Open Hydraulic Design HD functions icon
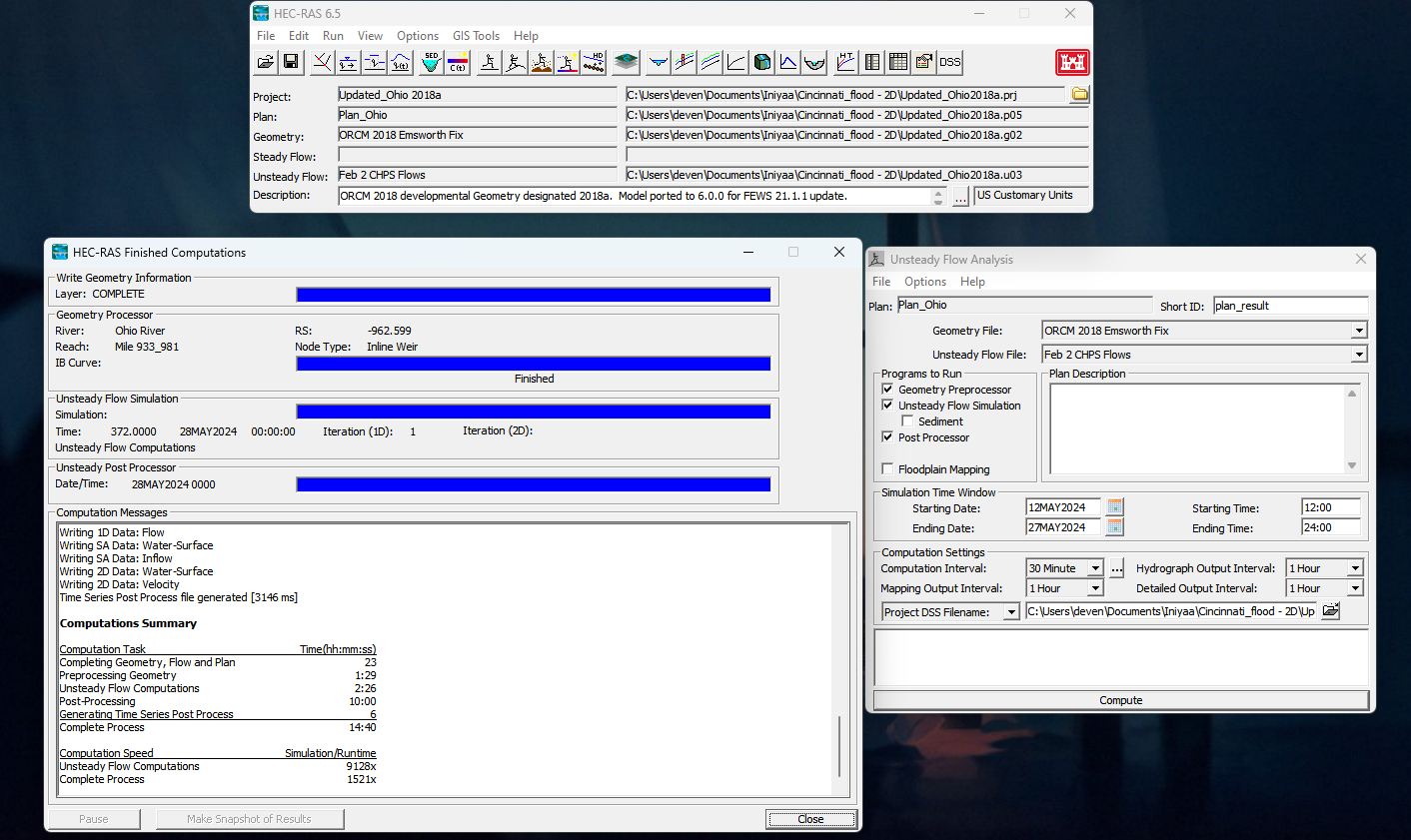This screenshot has height=840, width=1411. pos(594,62)
